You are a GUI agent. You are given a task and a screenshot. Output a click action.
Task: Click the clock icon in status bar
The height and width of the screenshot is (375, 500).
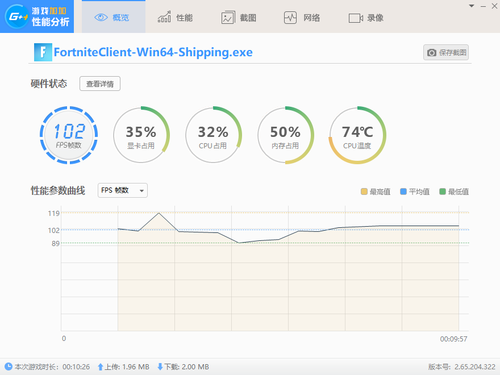click(x=8, y=367)
